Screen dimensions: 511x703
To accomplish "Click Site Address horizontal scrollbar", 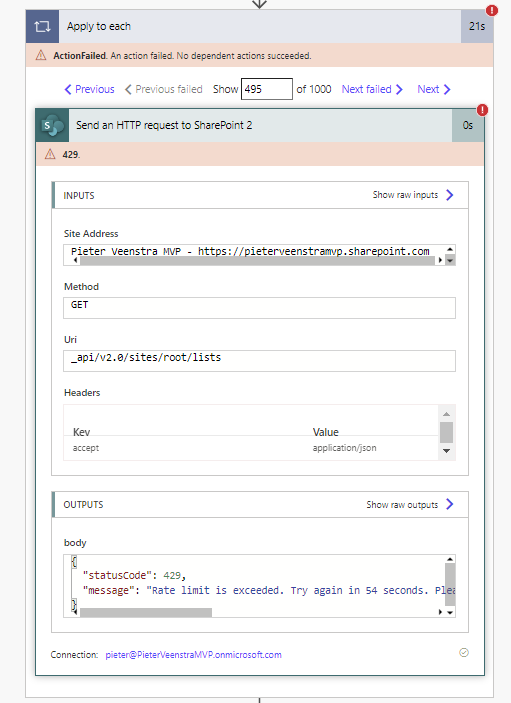I will pyautogui.click(x=257, y=260).
